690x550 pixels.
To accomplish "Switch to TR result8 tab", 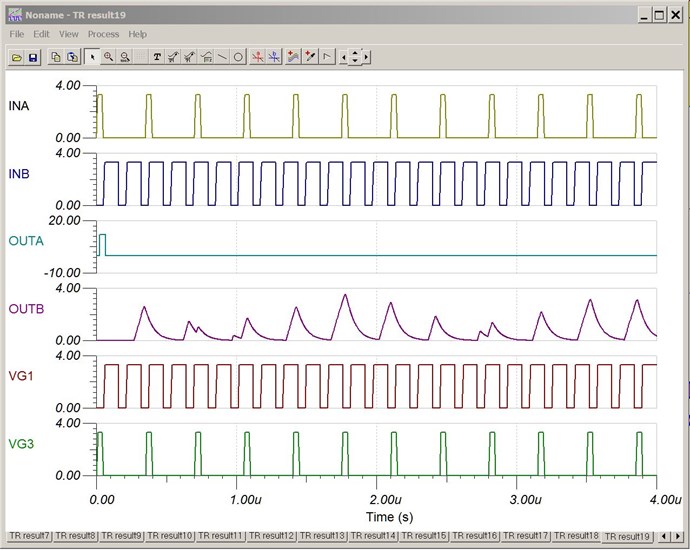I will [76, 536].
